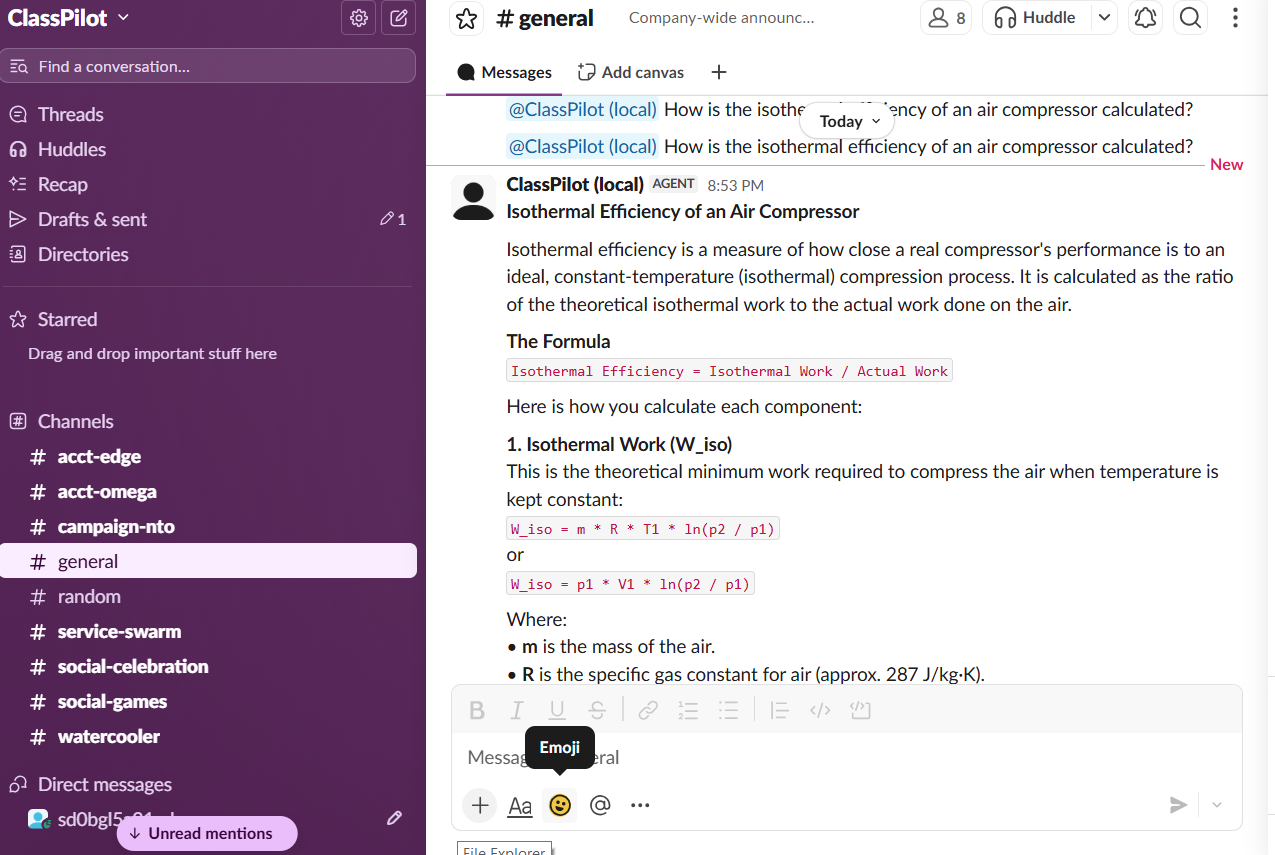Open the Emoji picker
The height and width of the screenshot is (855, 1275).
tap(560, 805)
